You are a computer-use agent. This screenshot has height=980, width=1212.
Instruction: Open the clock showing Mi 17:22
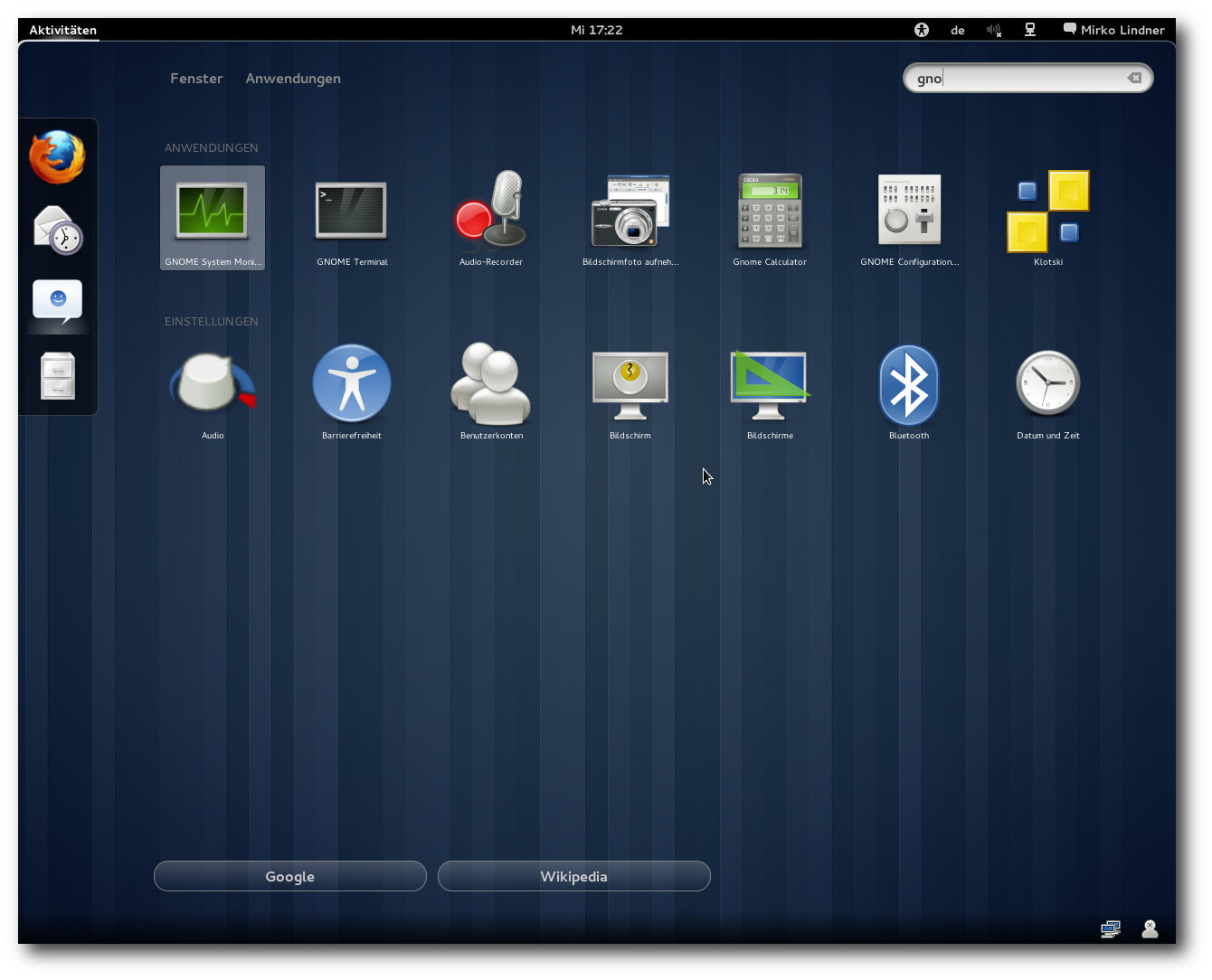(x=597, y=30)
